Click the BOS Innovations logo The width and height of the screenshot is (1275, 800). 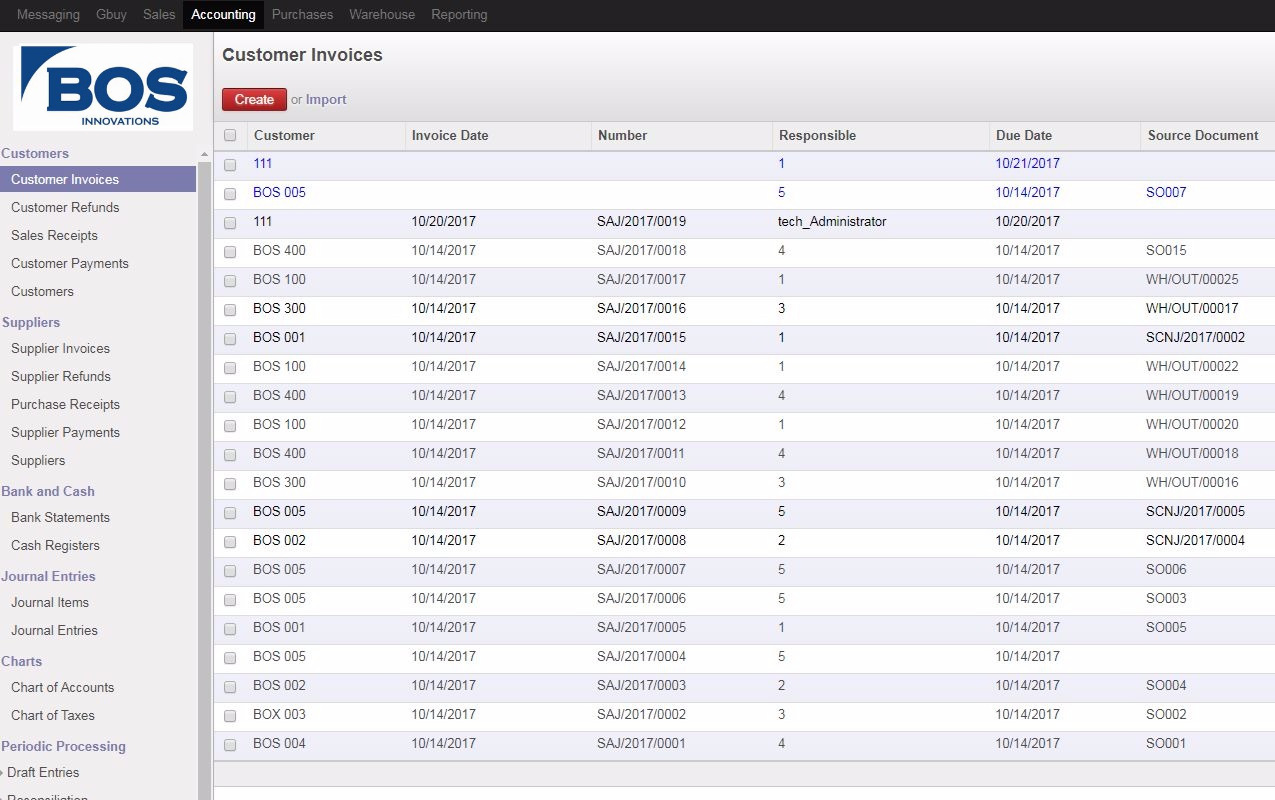coord(103,87)
